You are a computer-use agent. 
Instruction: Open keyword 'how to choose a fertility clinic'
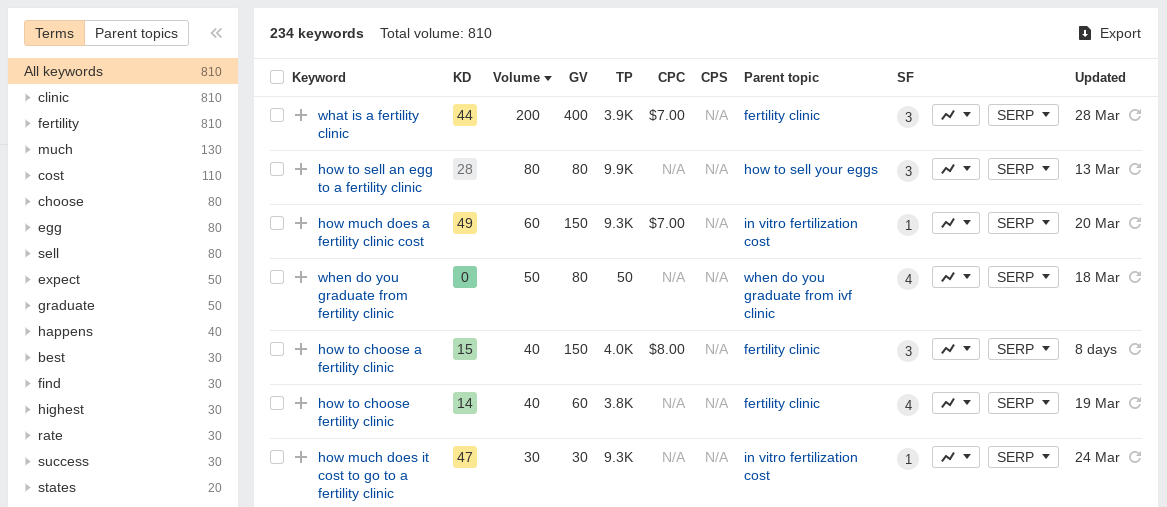[x=370, y=358]
